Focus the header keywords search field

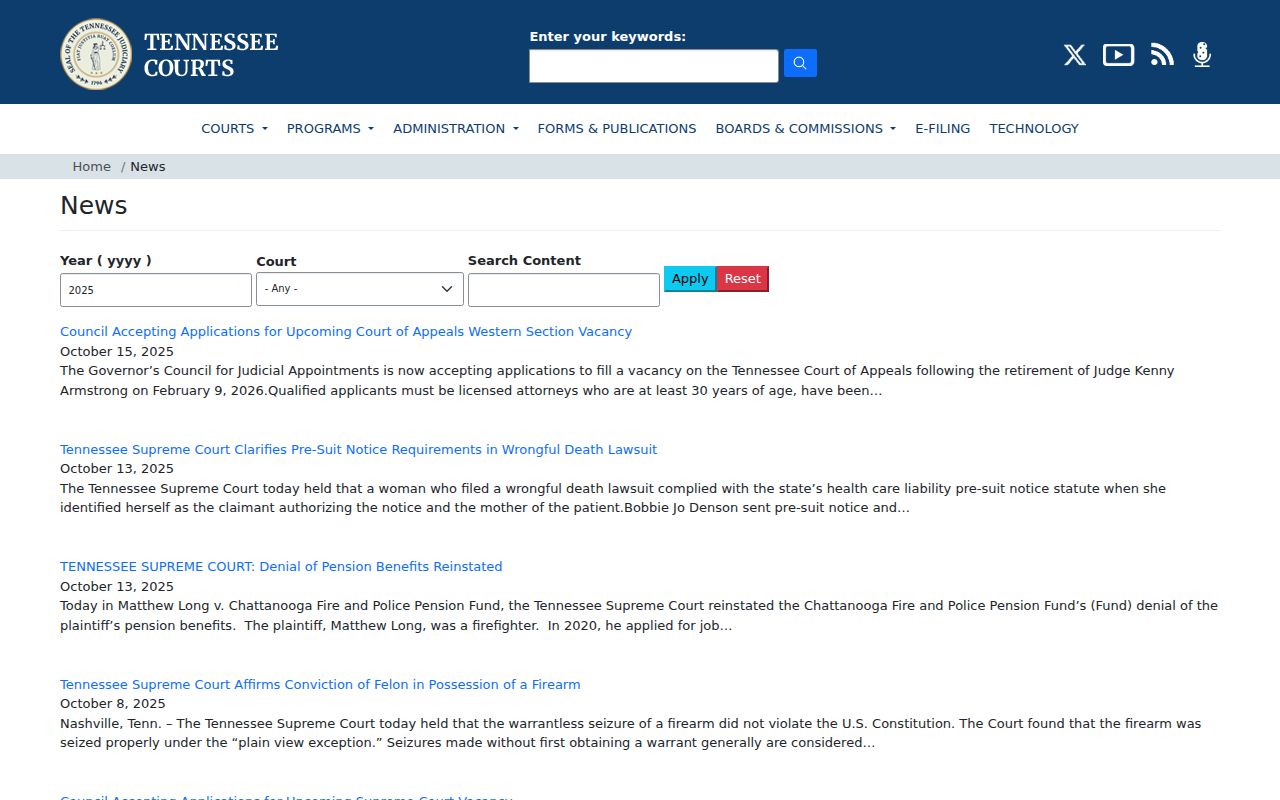tap(654, 66)
